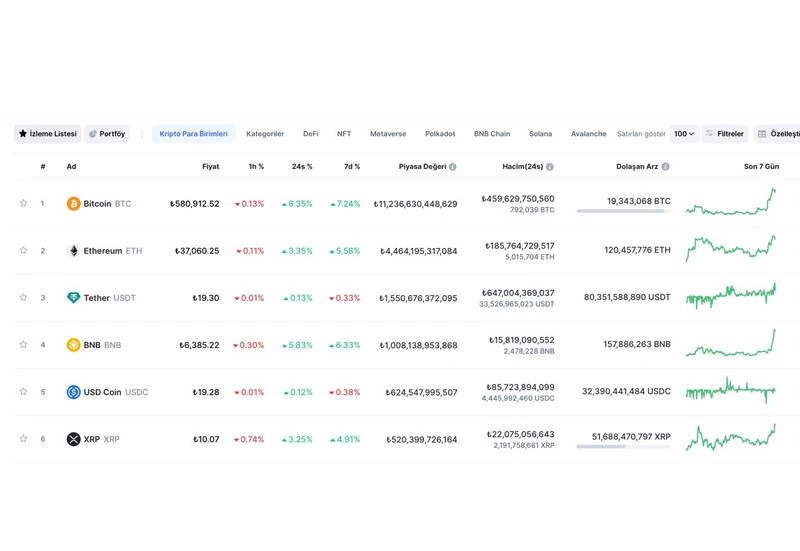The width and height of the screenshot is (800, 551).
Task: Click info icon next to Dolaşan Arz
Action: point(666,167)
